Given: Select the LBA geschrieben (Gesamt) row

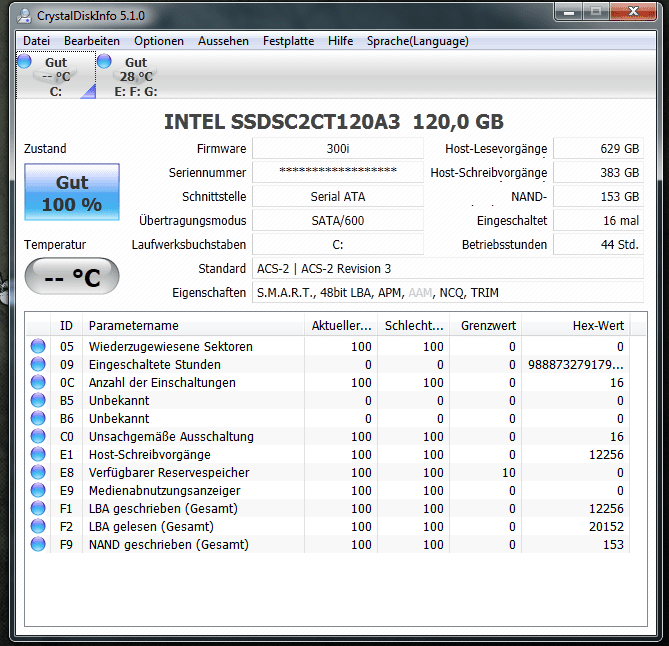Looking at the screenshot, I should click(x=328, y=508).
